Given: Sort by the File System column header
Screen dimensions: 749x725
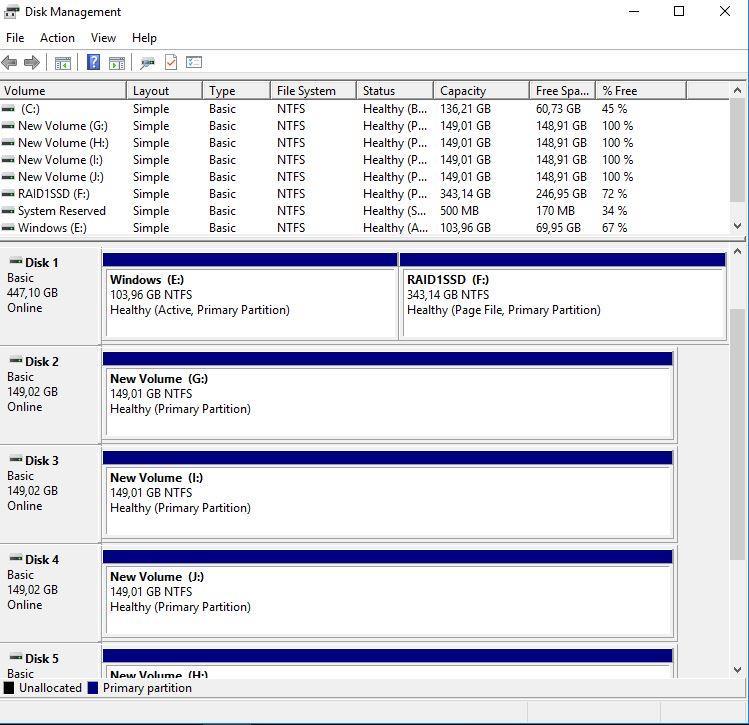Looking at the screenshot, I should (313, 91).
